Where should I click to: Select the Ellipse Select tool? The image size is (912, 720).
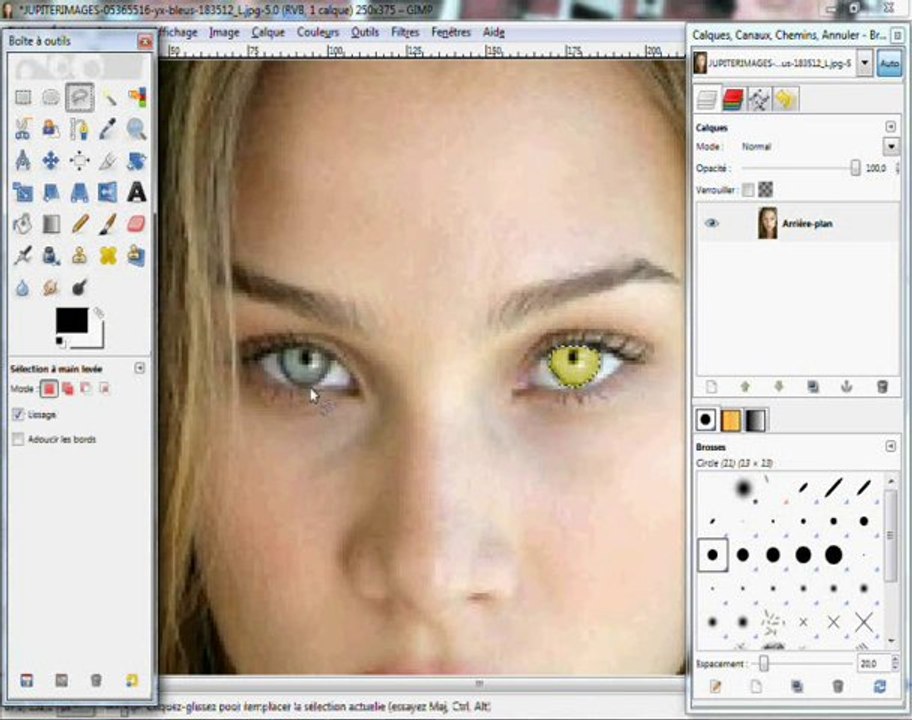click(x=51, y=97)
